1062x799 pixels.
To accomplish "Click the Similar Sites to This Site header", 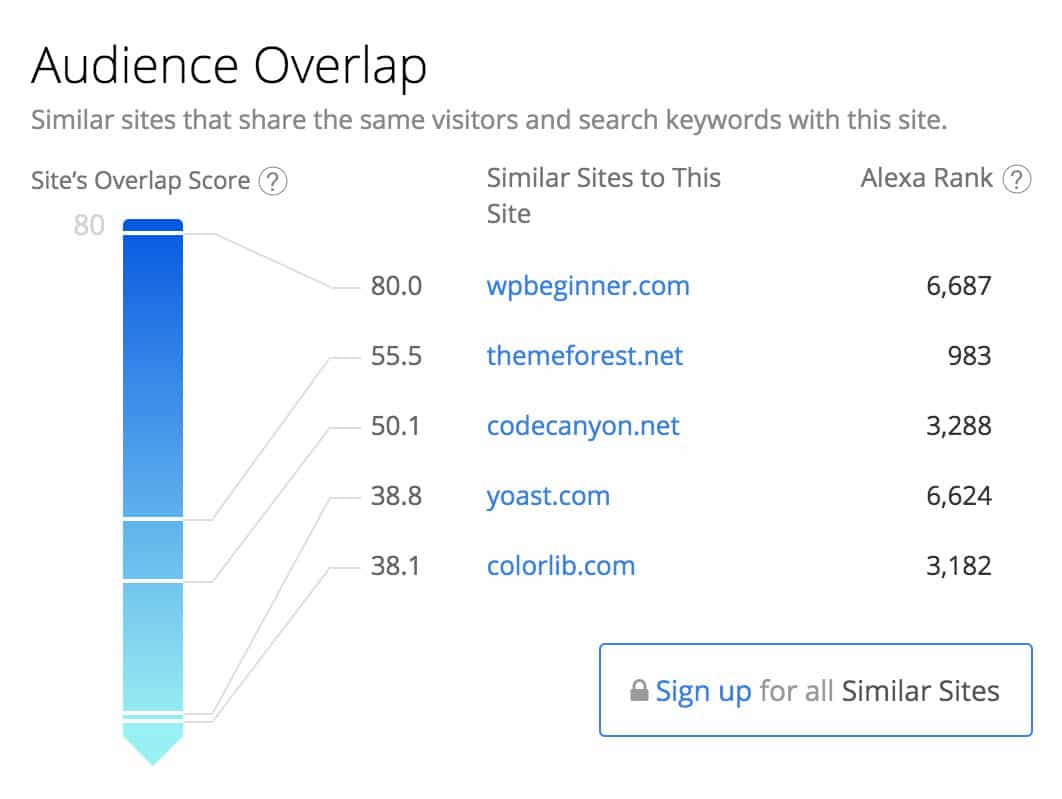I will (x=603, y=196).
